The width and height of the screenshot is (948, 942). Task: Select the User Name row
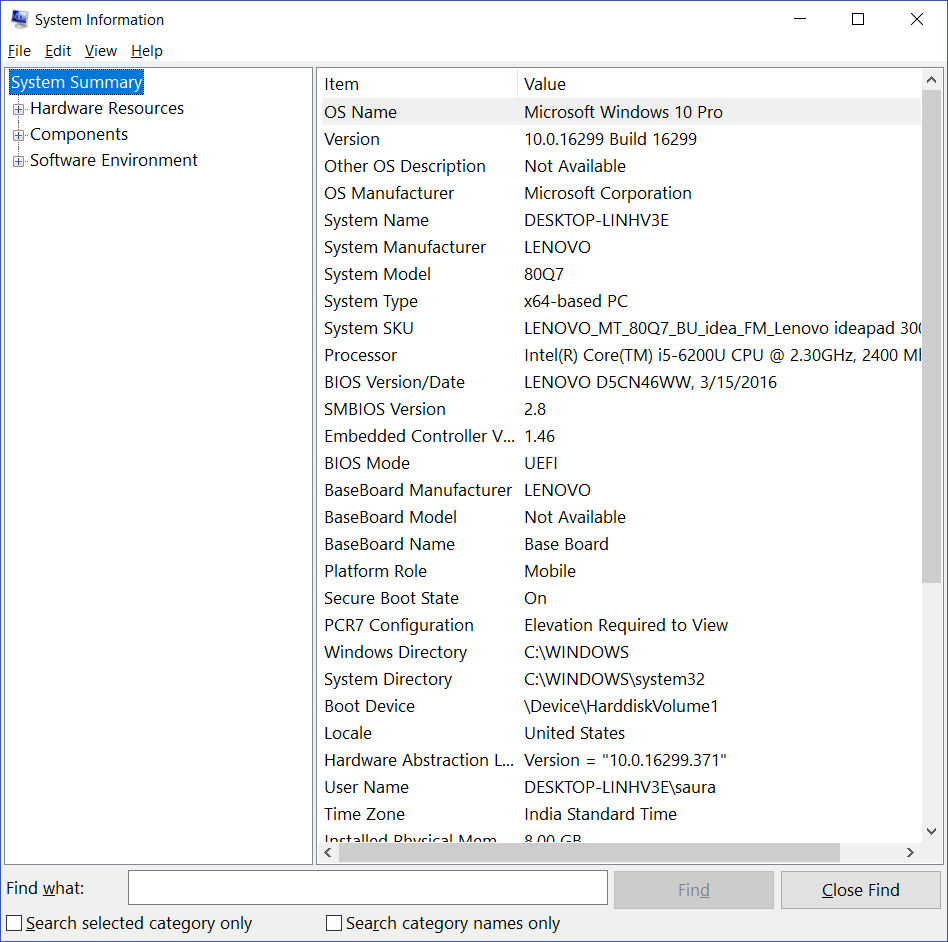tap(621, 787)
